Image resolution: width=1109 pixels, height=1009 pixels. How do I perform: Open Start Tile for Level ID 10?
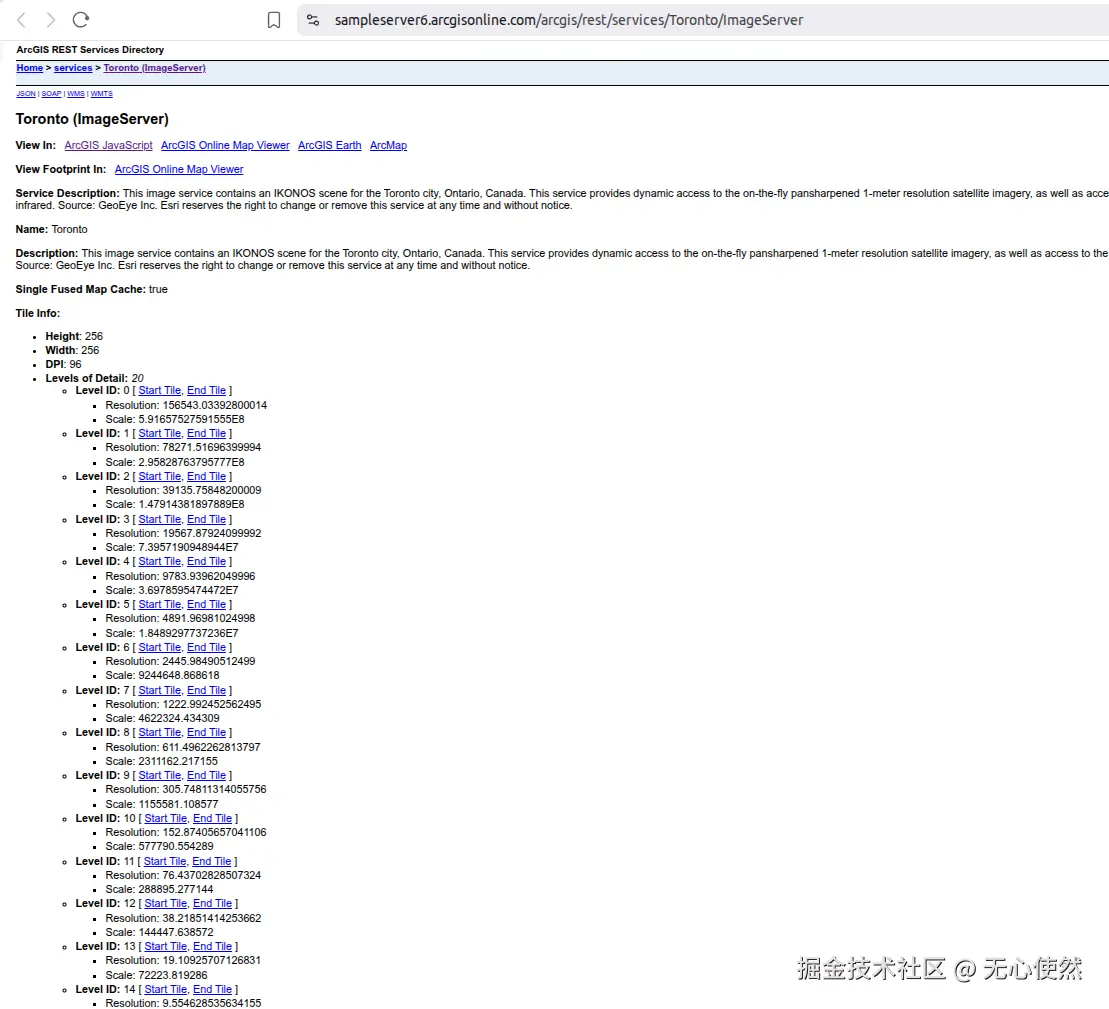[166, 818]
